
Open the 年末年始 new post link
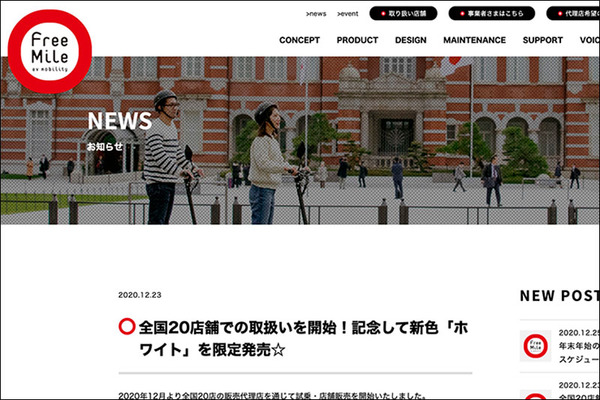pos(579,352)
